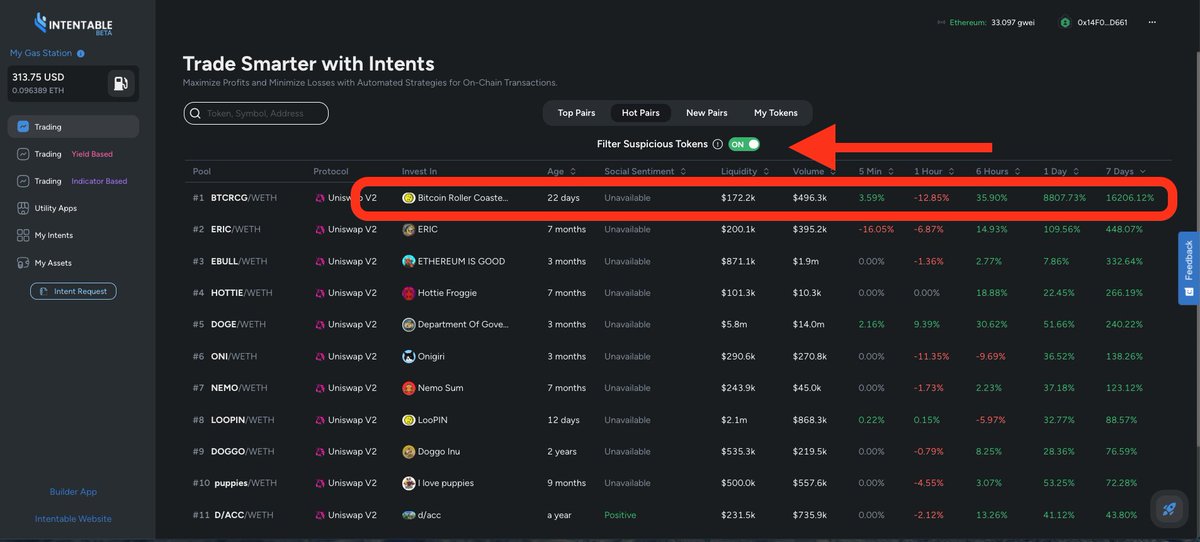Click the Uniswap icon in the DOGE row
The image size is (1200, 542).
[x=321, y=325]
